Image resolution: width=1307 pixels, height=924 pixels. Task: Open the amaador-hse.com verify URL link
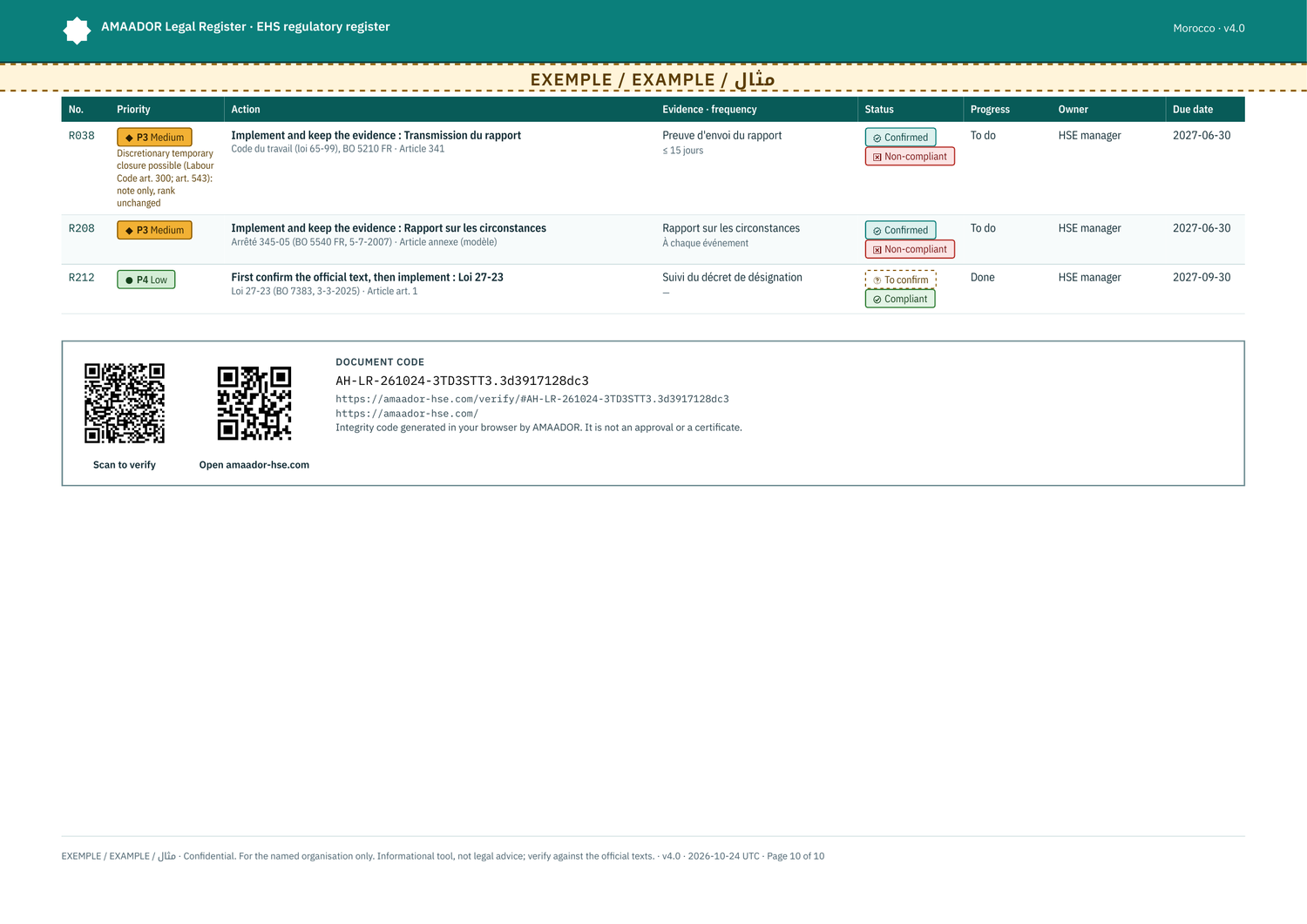532,399
